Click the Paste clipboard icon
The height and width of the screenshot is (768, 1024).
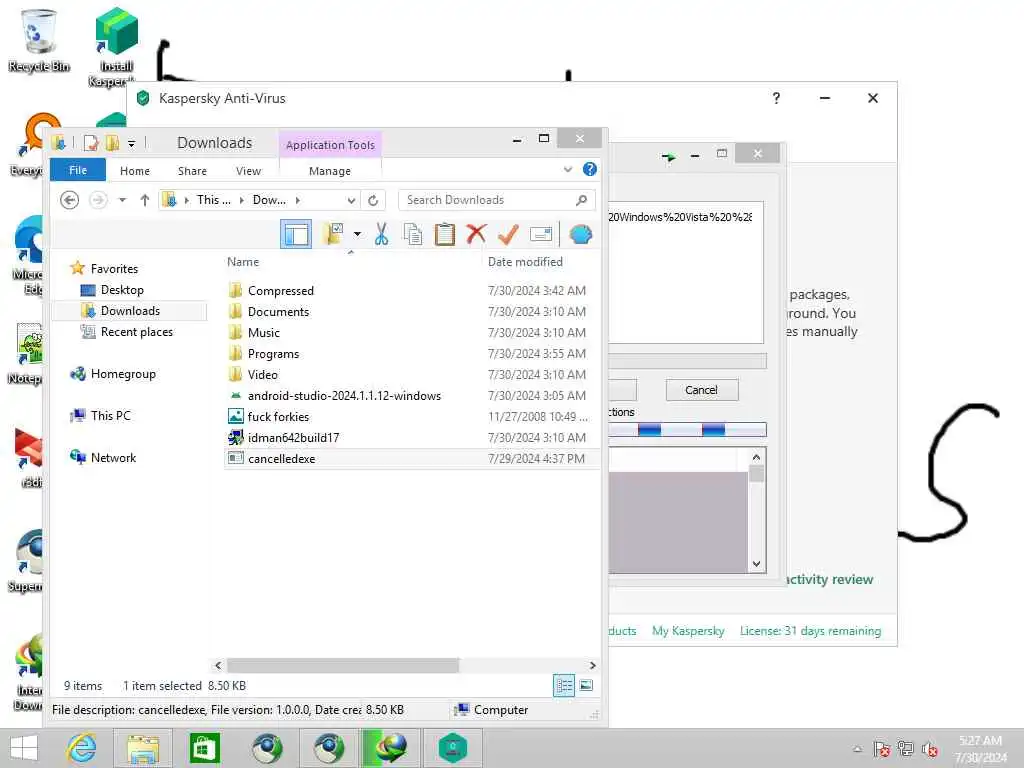(445, 234)
